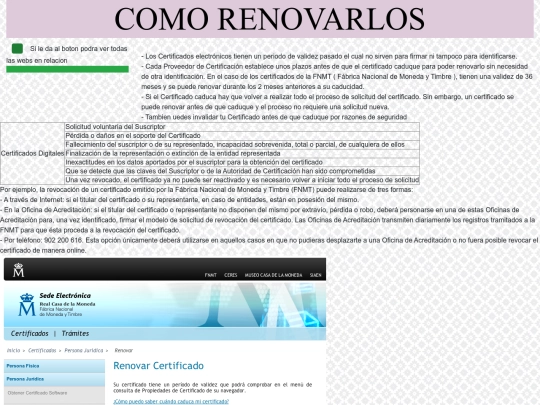Select 'Fallecimiento del suscriptor' table row

tap(242, 145)
